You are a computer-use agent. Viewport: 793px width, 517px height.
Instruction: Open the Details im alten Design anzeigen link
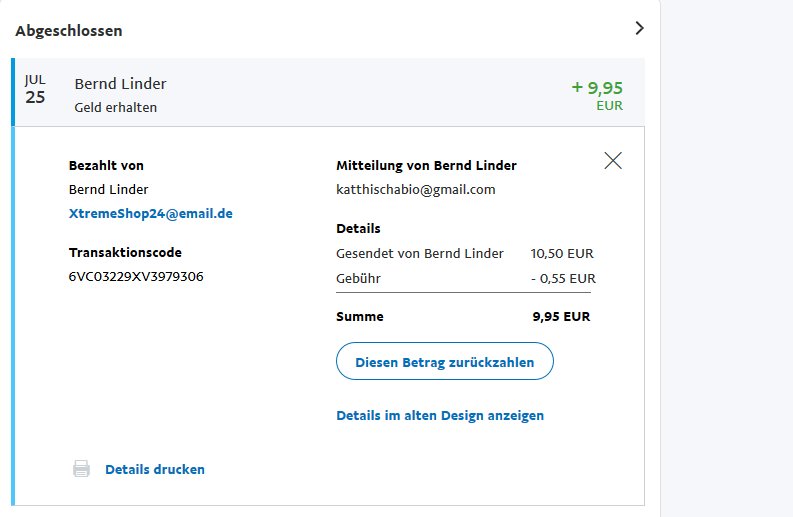click(x=440, y=415)
